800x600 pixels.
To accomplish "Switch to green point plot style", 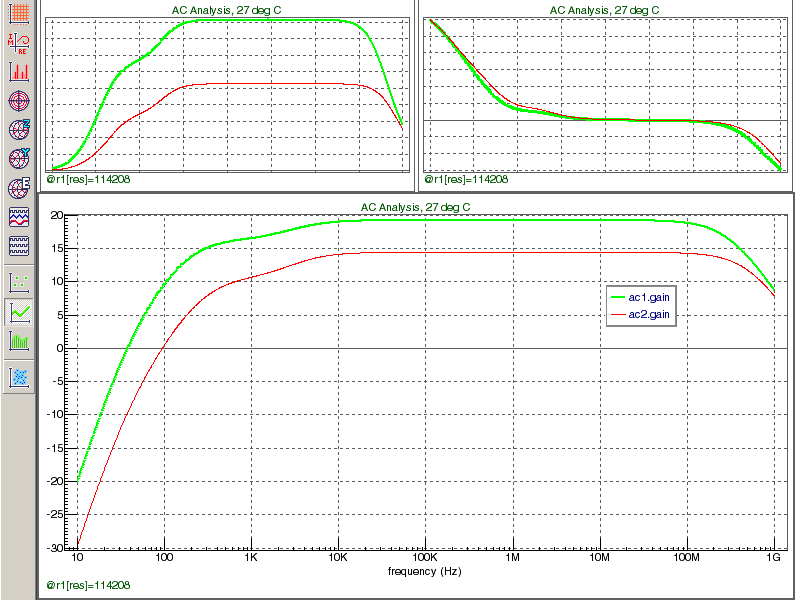I will (x=19, y=282).
